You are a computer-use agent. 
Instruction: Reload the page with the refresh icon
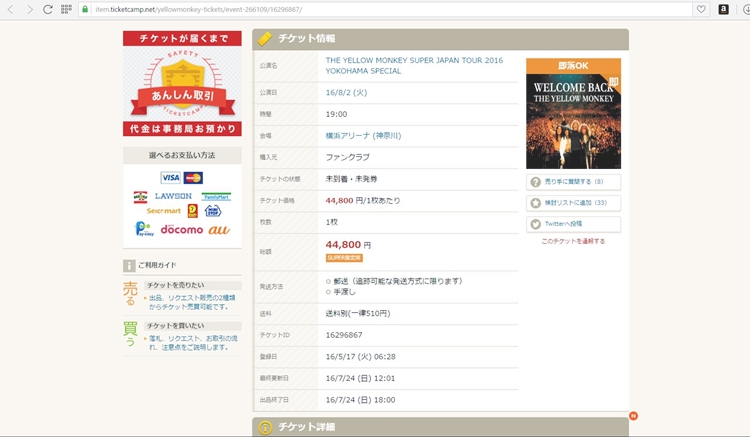tap(47, 9)
